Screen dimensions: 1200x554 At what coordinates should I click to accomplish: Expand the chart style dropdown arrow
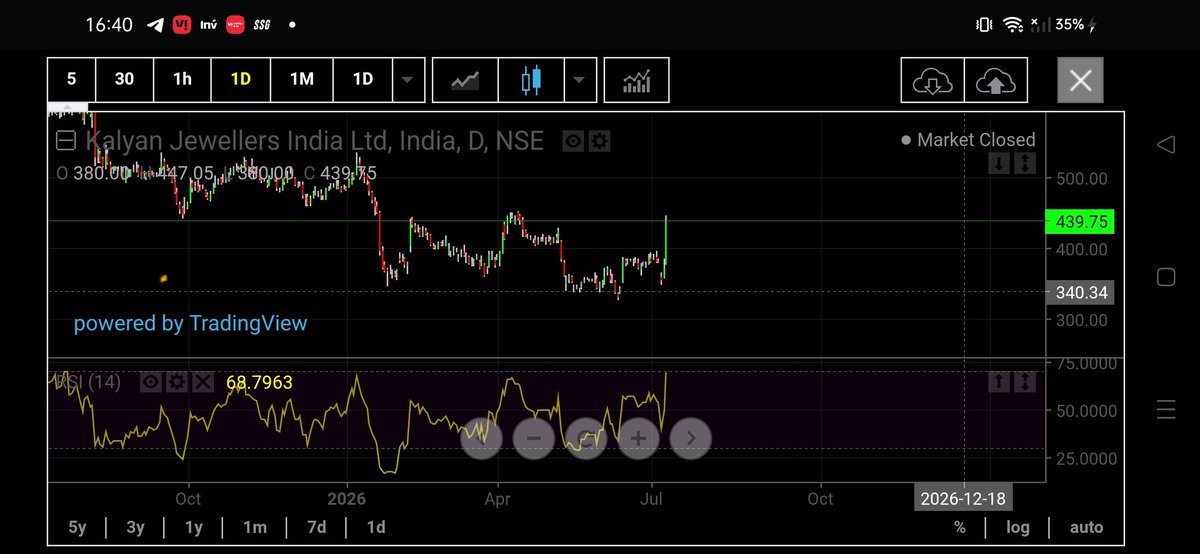581,80
